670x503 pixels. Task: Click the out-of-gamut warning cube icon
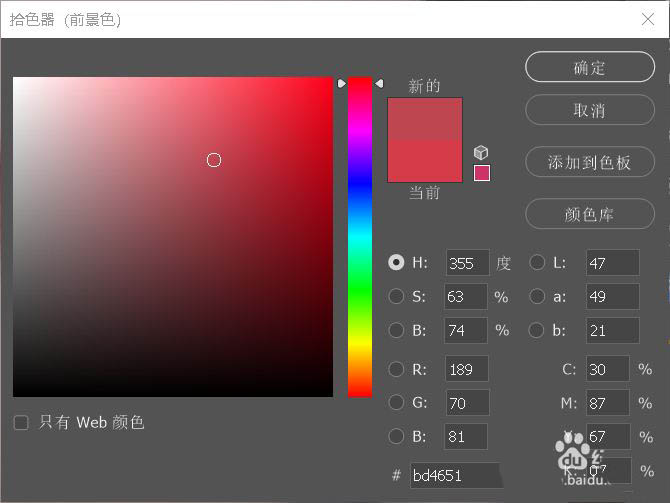[481, 152]
